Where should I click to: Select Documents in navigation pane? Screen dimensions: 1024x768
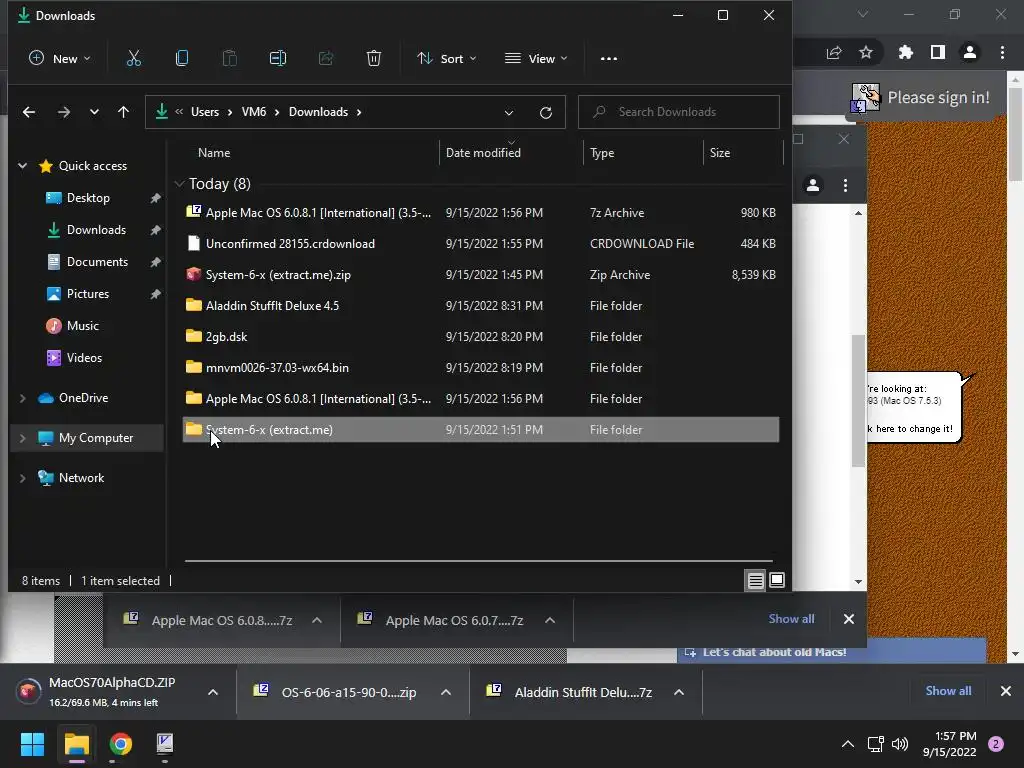[x=97, y=262]
